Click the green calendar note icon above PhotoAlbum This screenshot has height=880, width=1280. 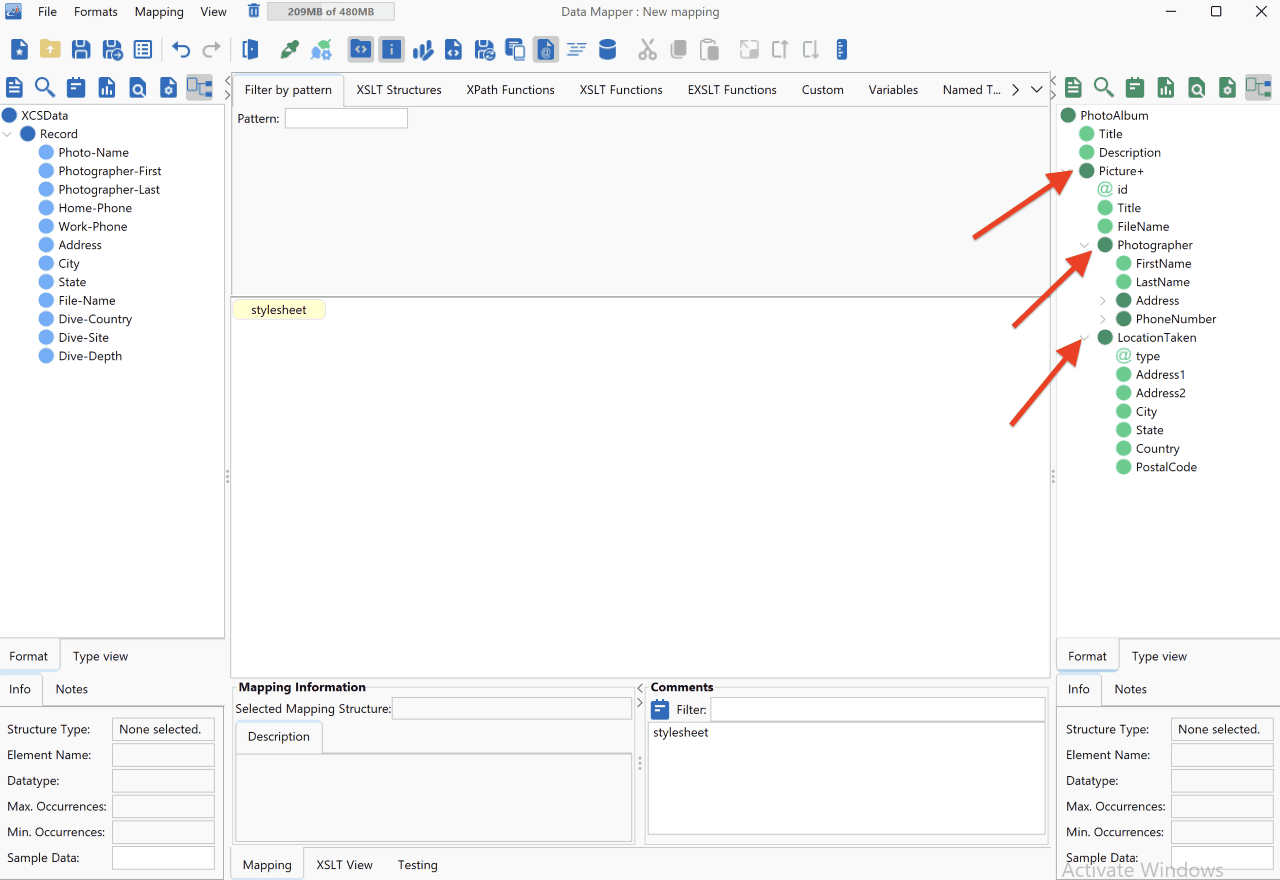(1134, 87)
